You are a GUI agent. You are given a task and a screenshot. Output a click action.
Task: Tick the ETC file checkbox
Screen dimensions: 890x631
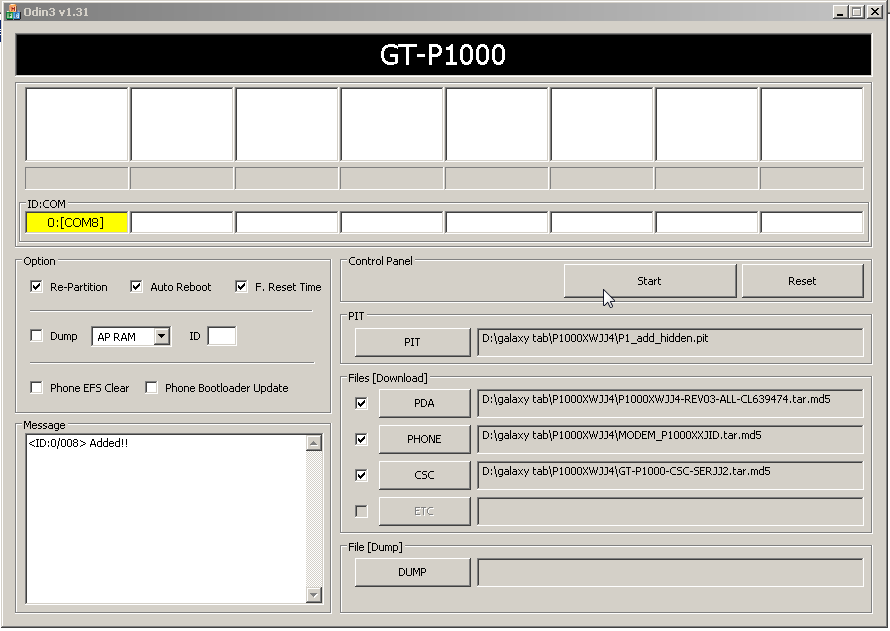(x=361, y=511)
